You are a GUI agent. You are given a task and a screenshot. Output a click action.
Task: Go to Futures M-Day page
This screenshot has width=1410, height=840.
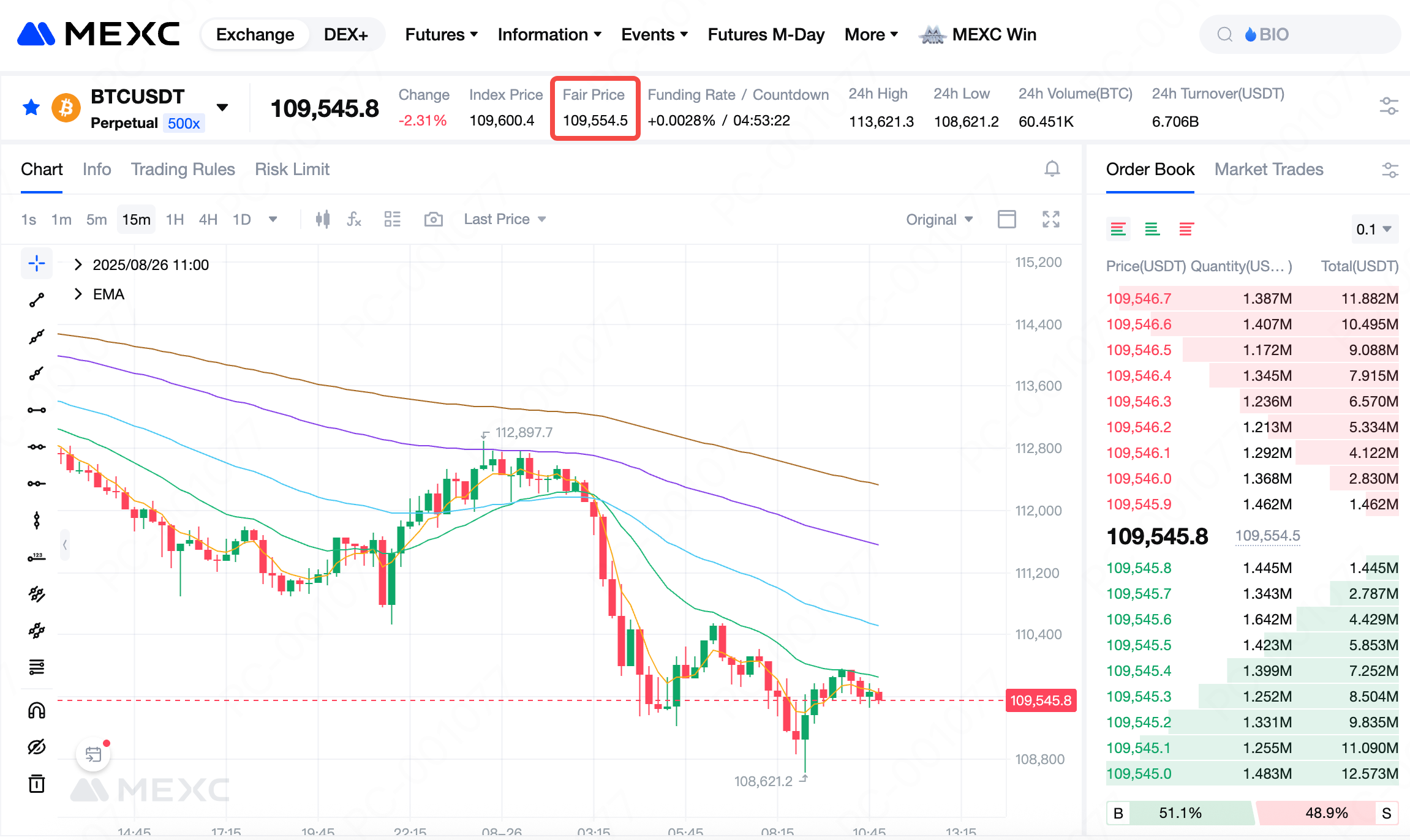coord(766,35)
